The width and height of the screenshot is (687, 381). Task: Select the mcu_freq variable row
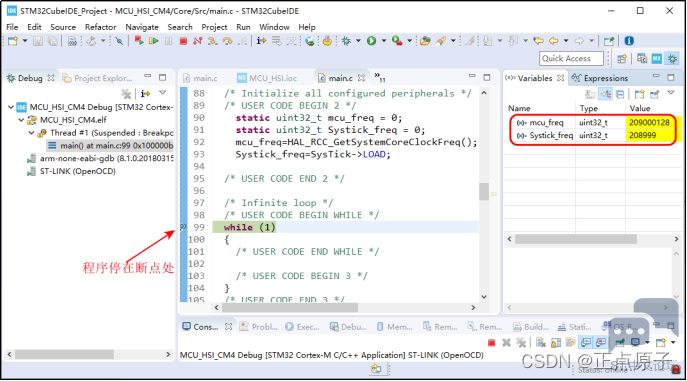(x=593, y=123)
